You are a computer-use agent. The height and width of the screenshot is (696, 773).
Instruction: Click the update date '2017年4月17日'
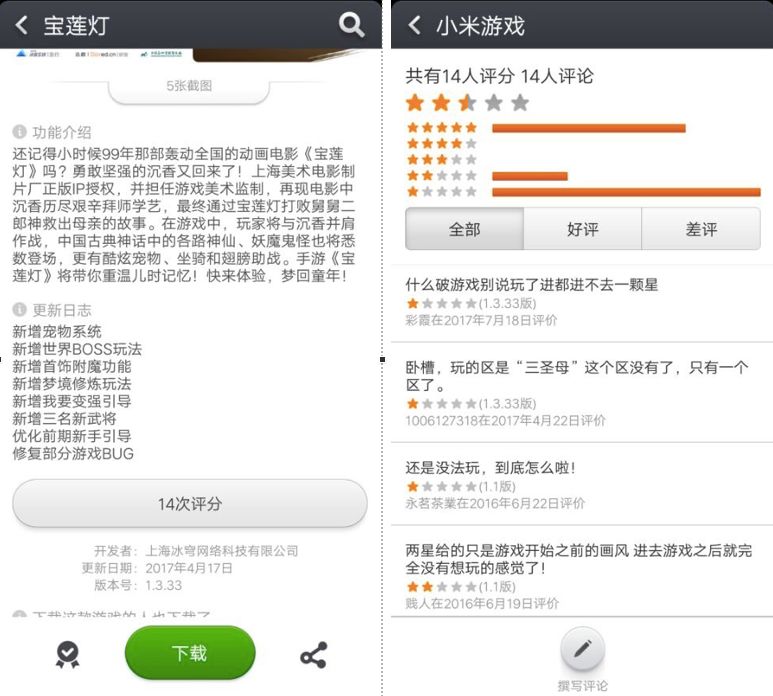tap(189, 568)
